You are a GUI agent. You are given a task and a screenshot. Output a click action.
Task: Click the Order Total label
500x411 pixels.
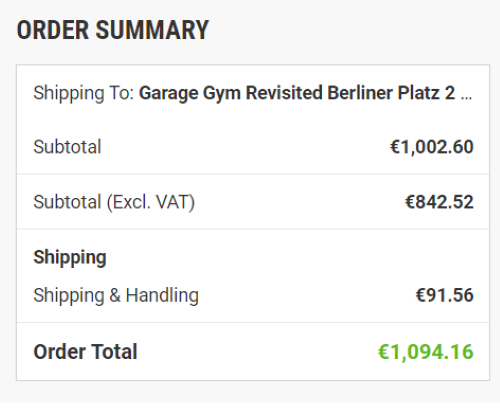click(85, 352)
